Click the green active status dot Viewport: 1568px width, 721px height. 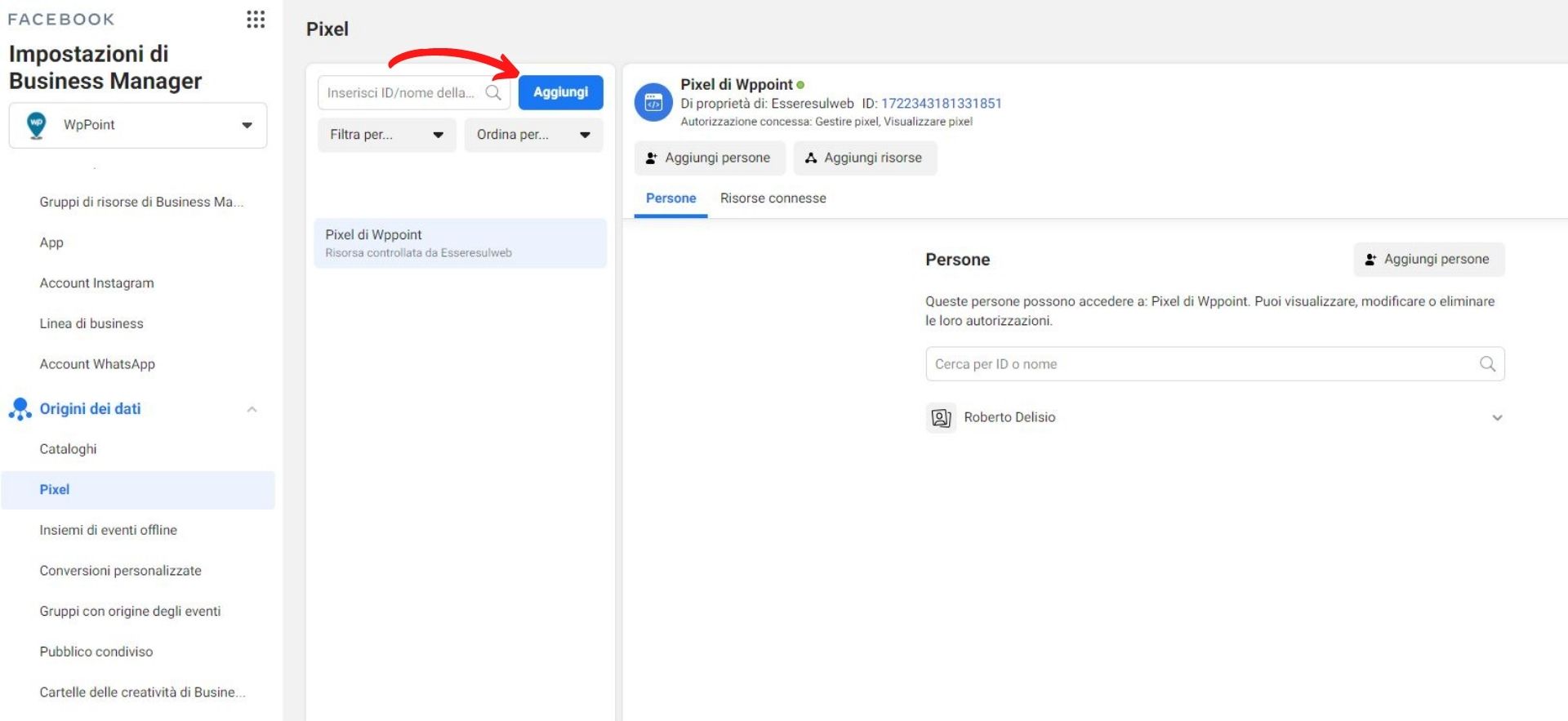(x=800, y=85)
